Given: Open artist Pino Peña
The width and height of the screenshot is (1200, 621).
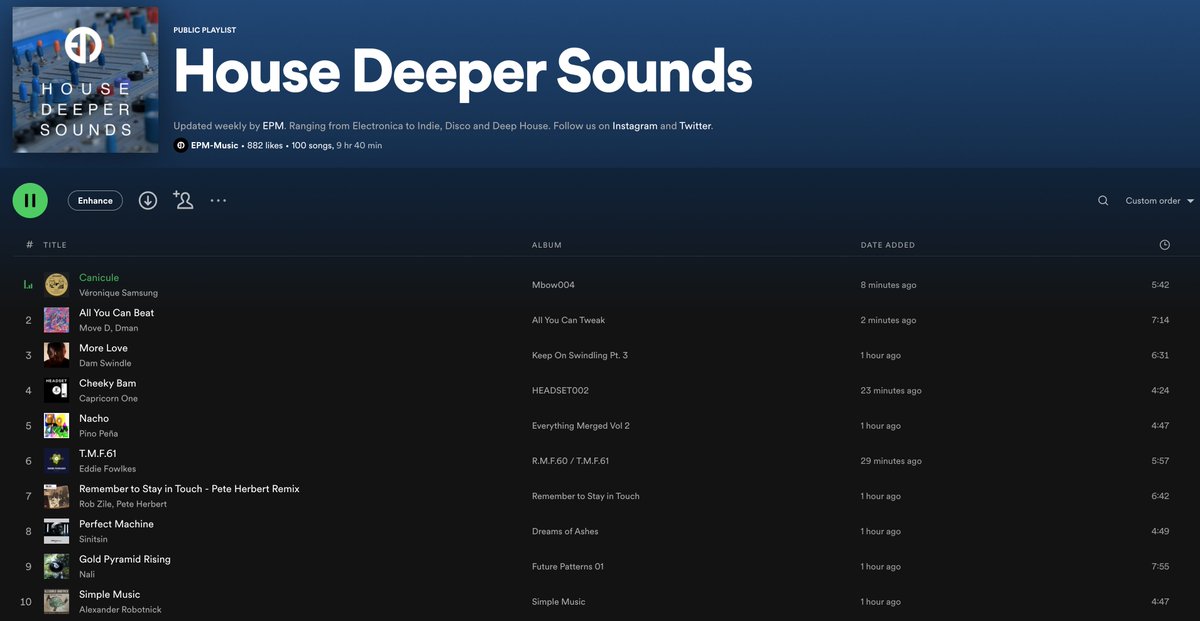Looking at the screenshot, I should click(99, 433).
